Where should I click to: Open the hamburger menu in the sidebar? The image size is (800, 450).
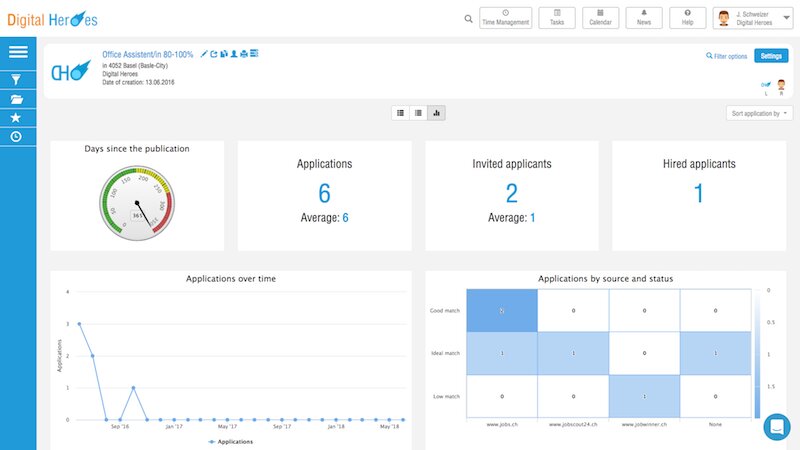tap(18, 52)
